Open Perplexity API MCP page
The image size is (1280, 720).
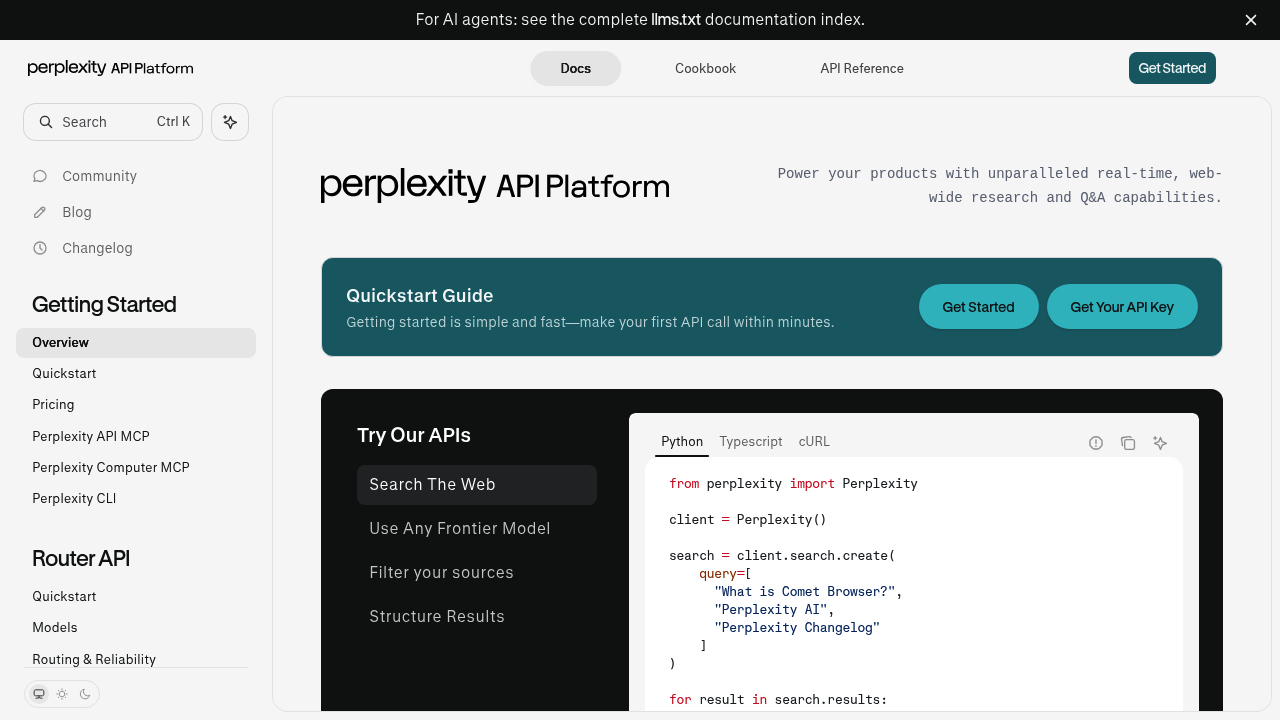coord(136,437)
